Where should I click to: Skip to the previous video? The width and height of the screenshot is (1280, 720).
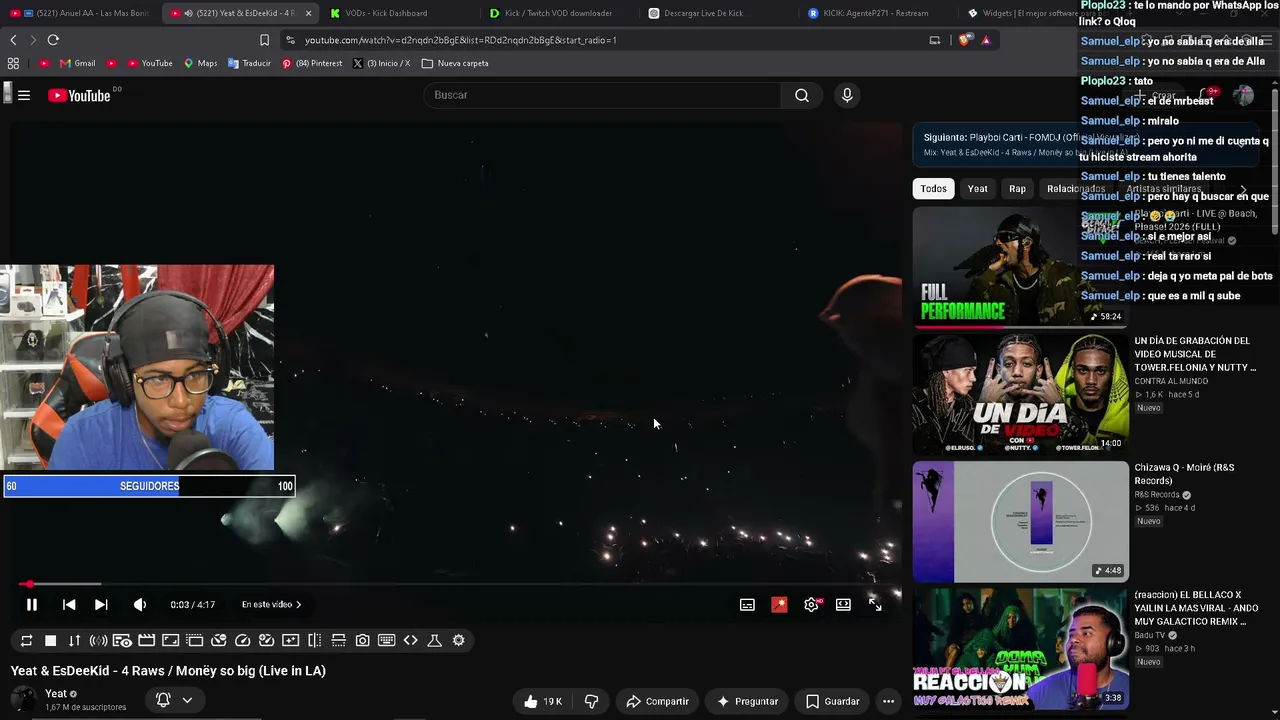69,605
